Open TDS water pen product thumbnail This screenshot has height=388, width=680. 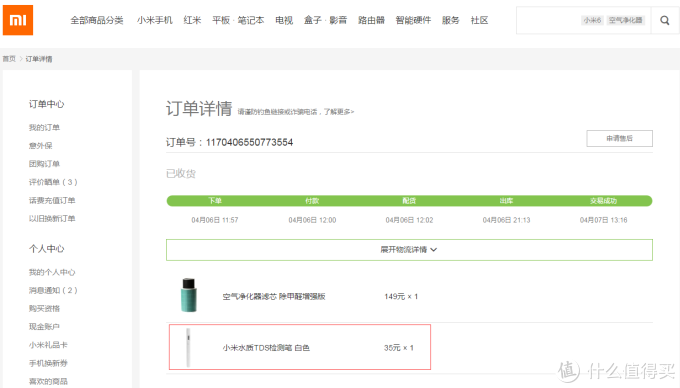click(188, 348)
